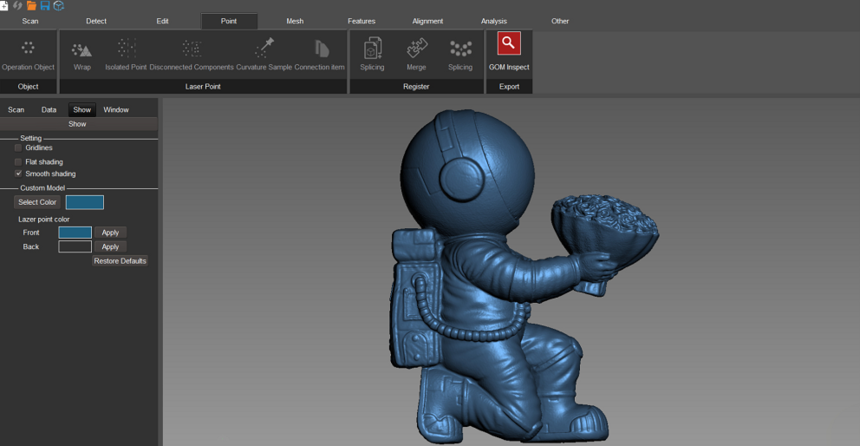Switch to the Analysis ribbon tab

pos(494,21)
